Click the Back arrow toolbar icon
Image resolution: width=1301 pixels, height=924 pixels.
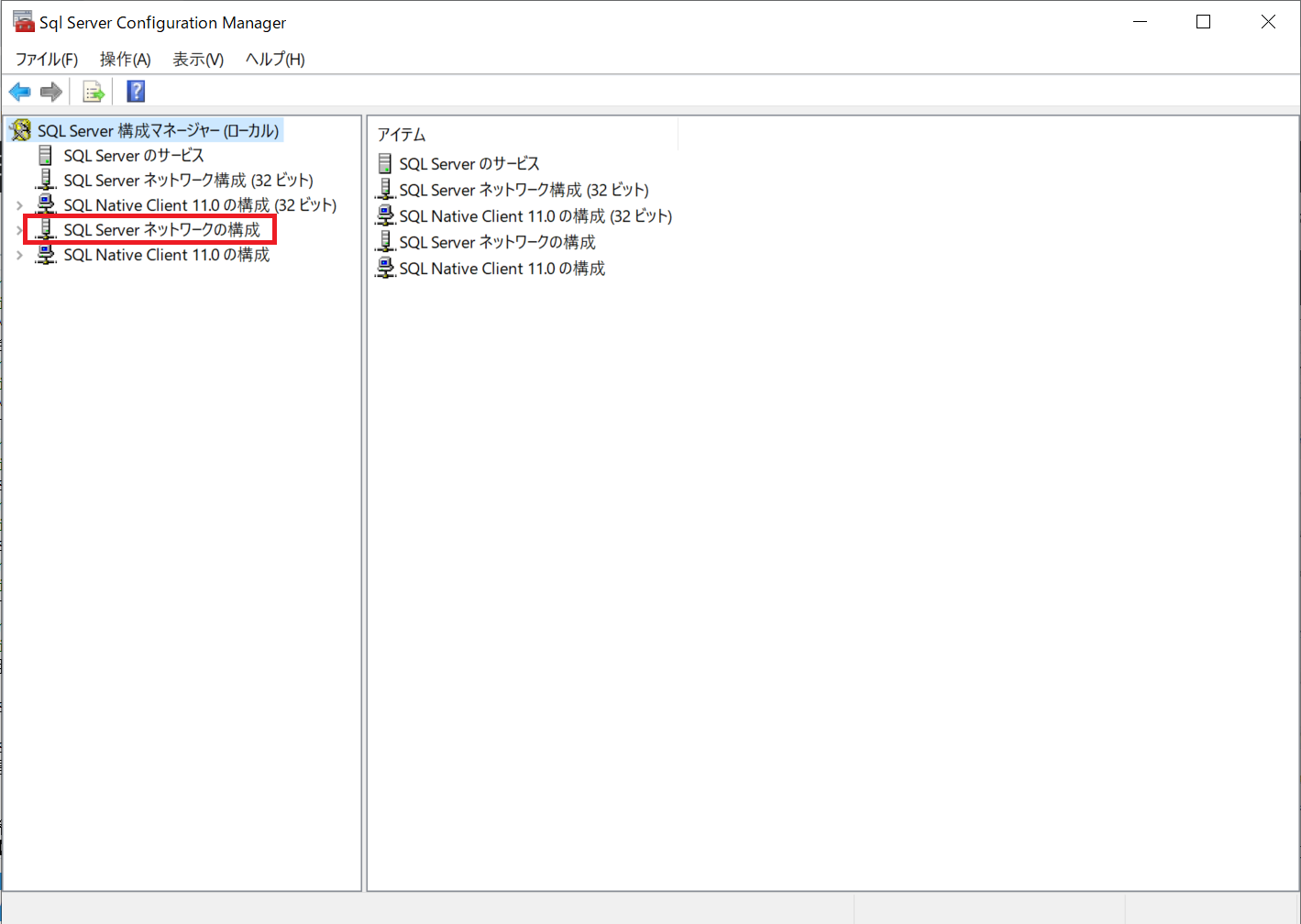[x=19, y=92]
